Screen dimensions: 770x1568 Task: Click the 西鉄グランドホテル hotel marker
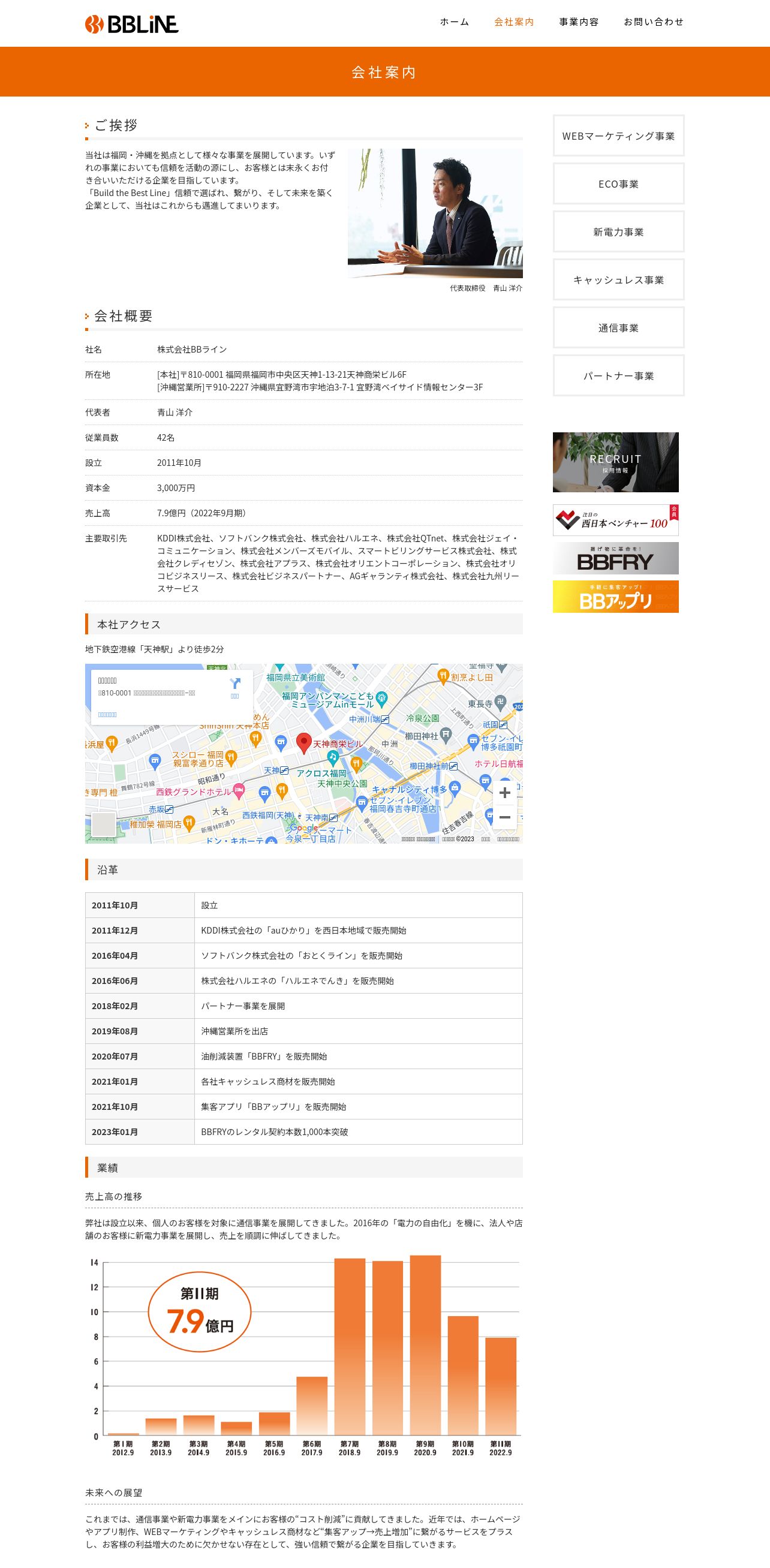(239, 791)
